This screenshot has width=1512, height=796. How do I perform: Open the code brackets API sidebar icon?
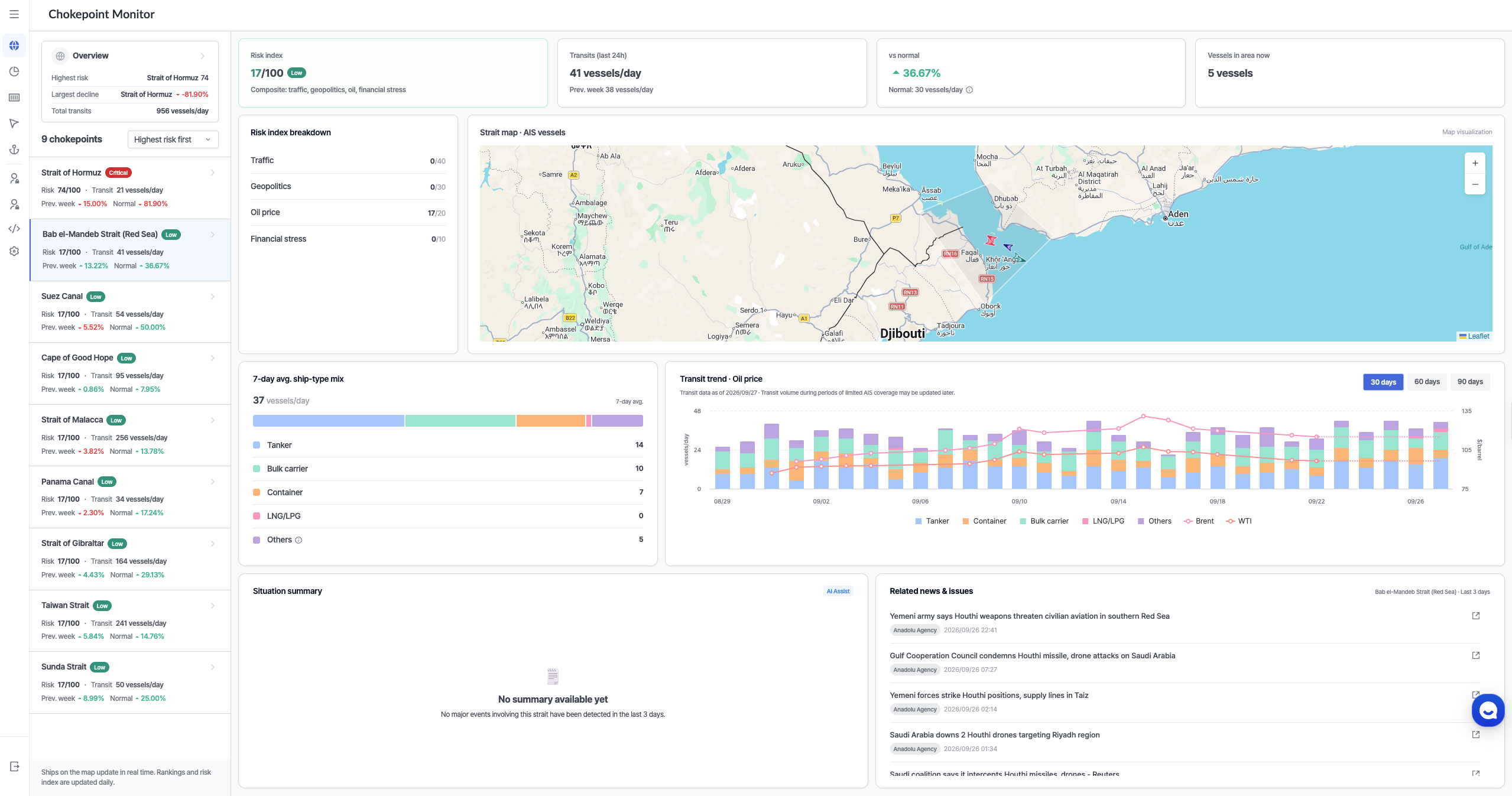pyautogui.click(x=14, y=229)
